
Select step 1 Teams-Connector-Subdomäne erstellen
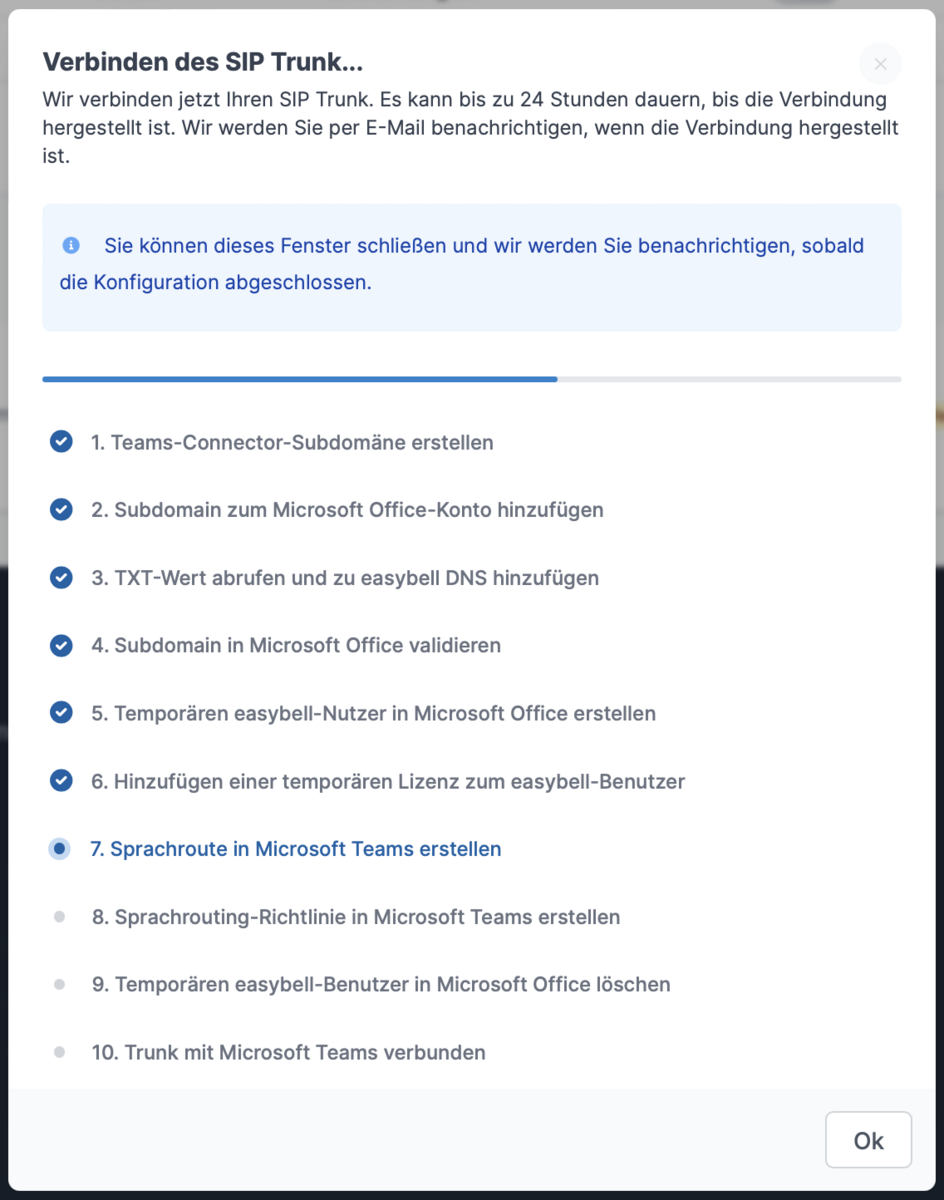[x=292, y=442]
